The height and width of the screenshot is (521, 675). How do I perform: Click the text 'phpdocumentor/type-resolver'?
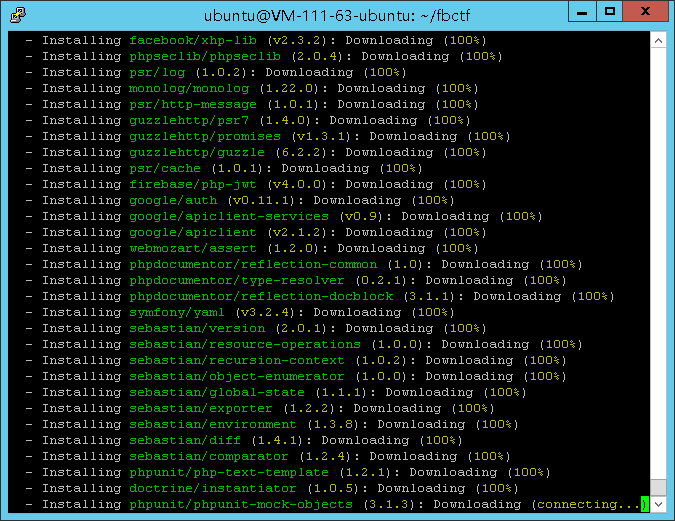click(x=237, y=280)
